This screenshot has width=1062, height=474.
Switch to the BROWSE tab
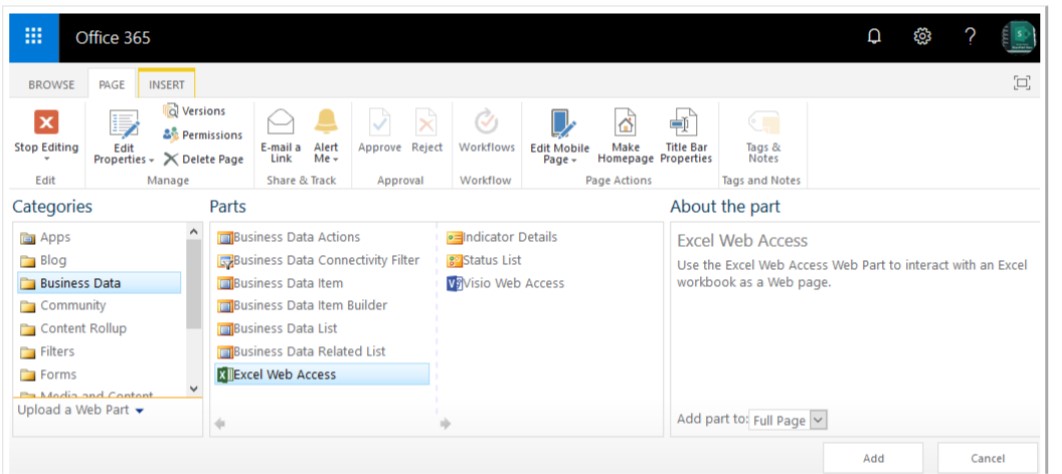coord(51,85)
